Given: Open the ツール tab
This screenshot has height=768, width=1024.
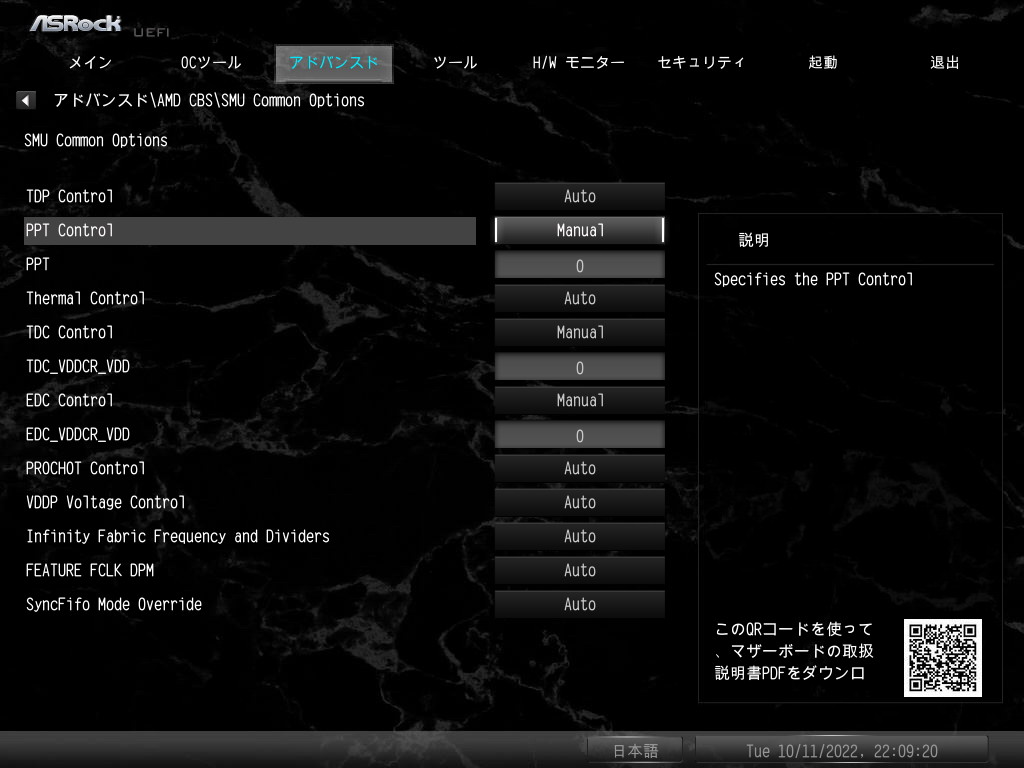Looking at the screenshot, I should (455, 63).
